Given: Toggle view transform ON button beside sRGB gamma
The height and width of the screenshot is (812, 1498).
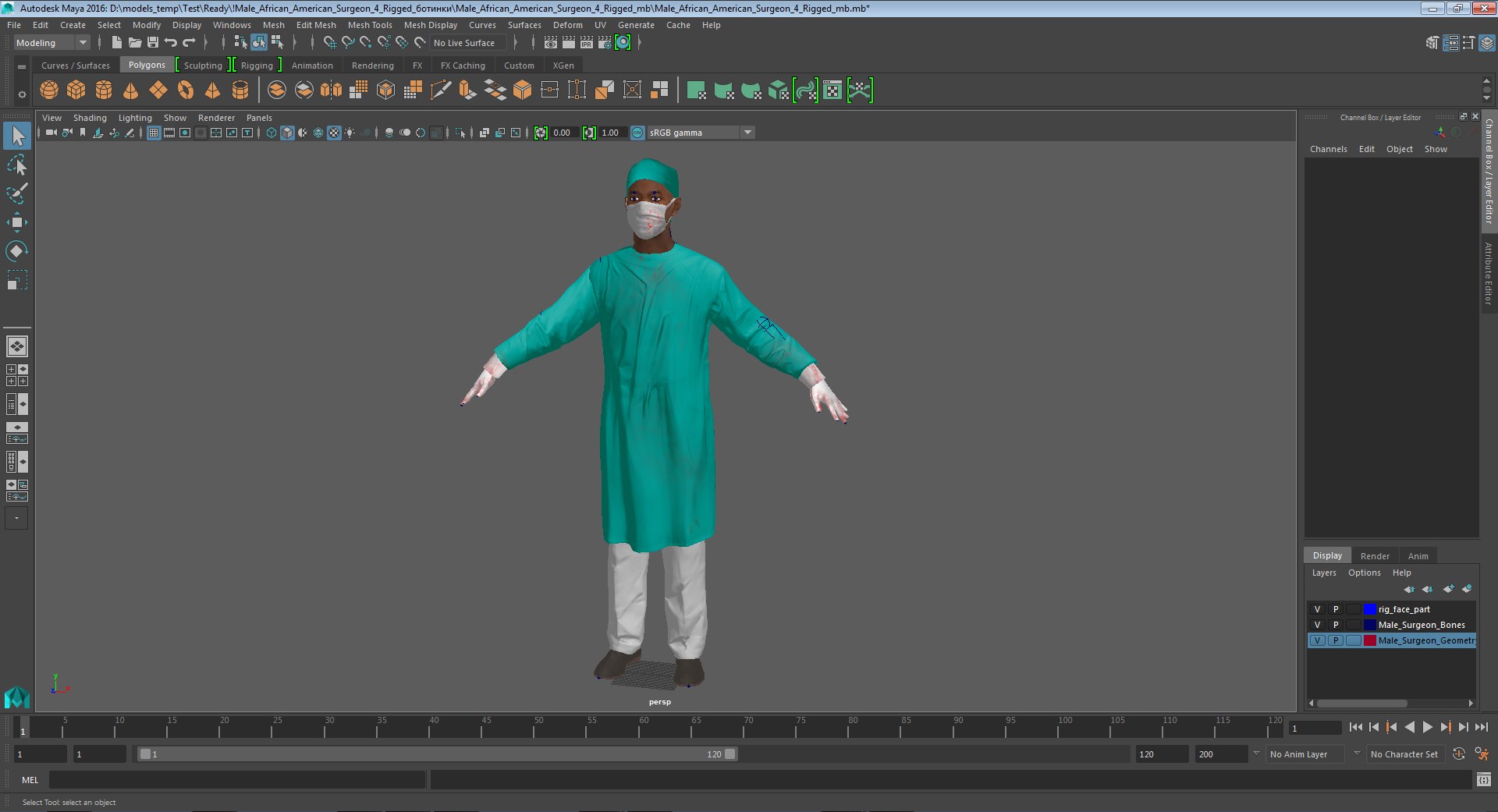Looking at the screenshot, I should point(637,133).
